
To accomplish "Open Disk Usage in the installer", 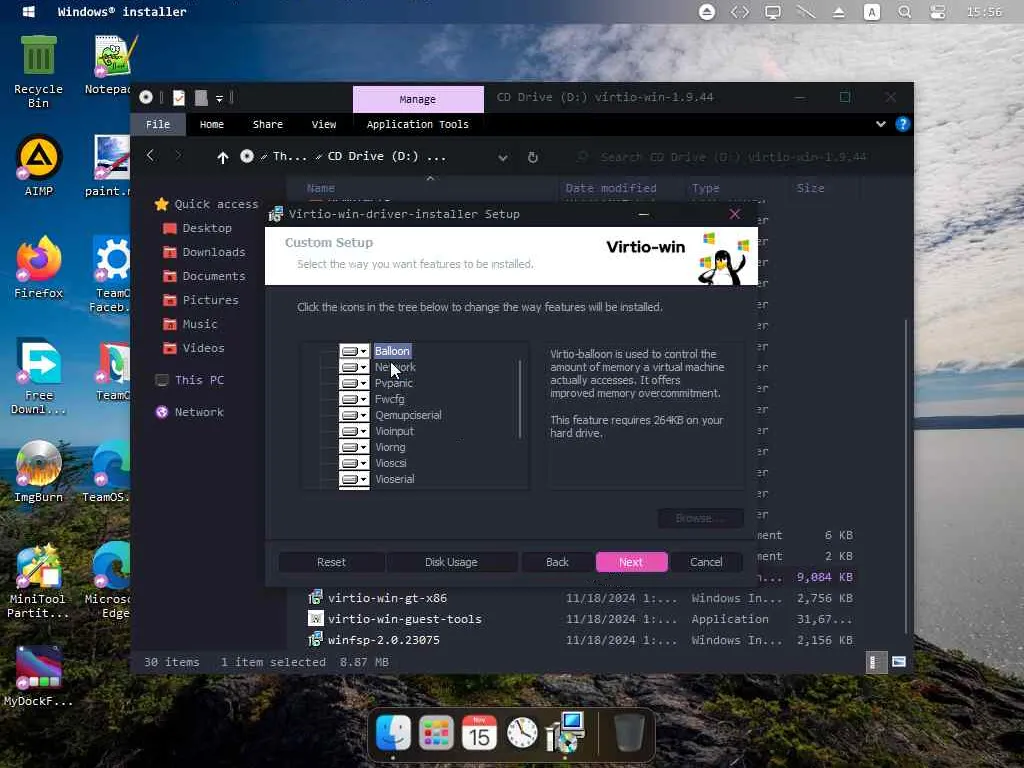I will 451,562.
